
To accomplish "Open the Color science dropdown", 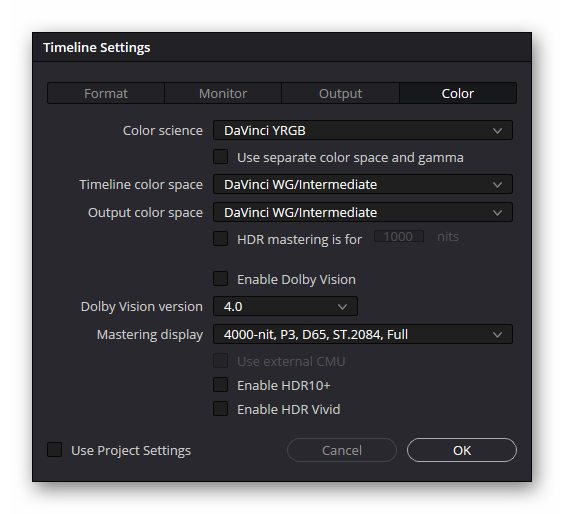I will click(x=363, y=130).
